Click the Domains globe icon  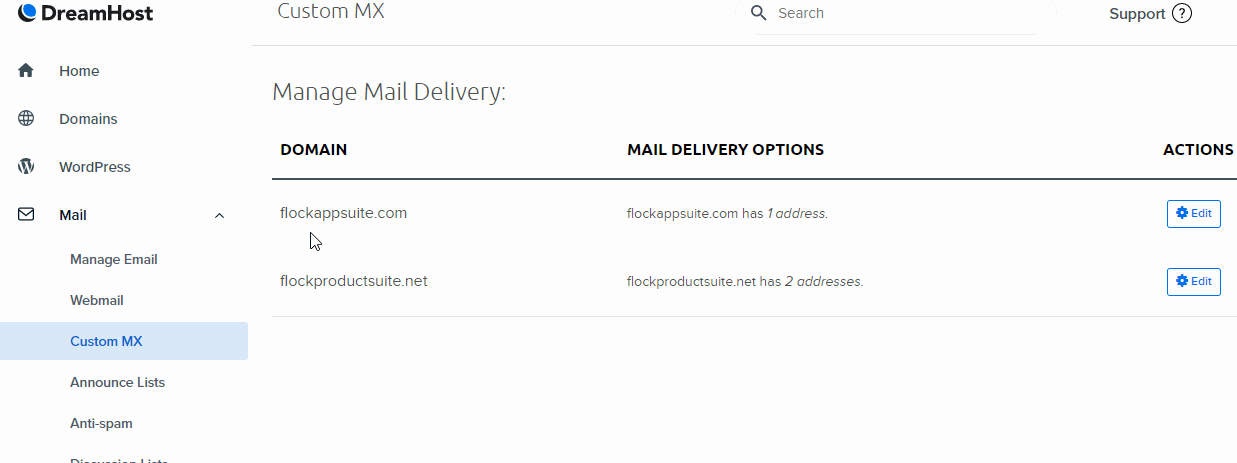26,119
